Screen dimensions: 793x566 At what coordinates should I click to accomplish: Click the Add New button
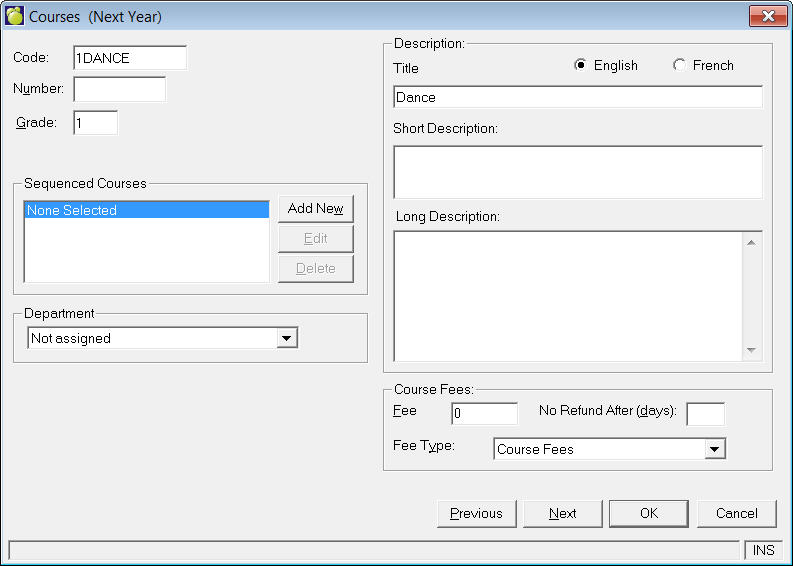[x=315, y=209]
